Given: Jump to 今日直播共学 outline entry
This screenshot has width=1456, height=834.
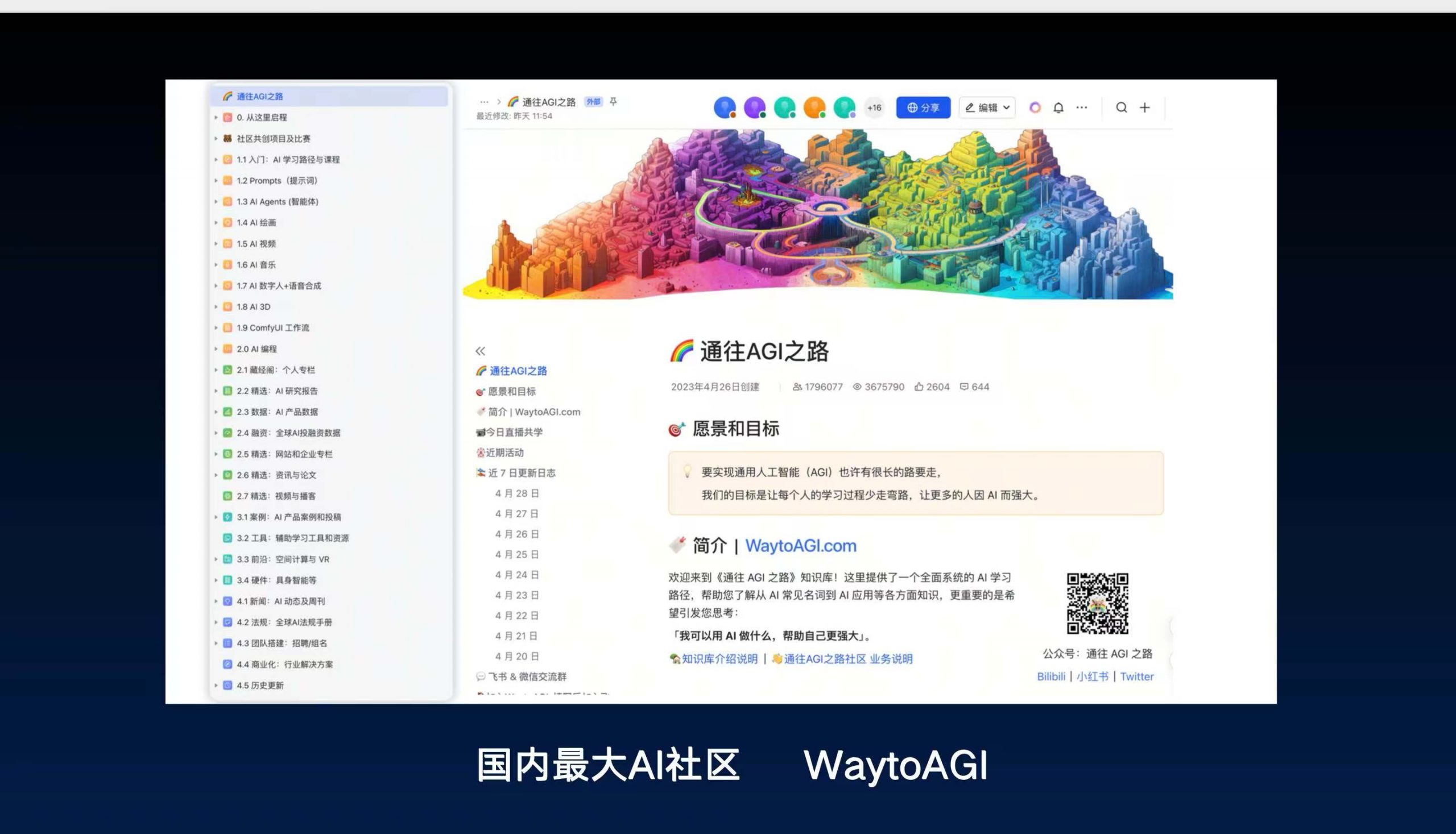Looking at the screenshot, I should [x=510, y=433].
